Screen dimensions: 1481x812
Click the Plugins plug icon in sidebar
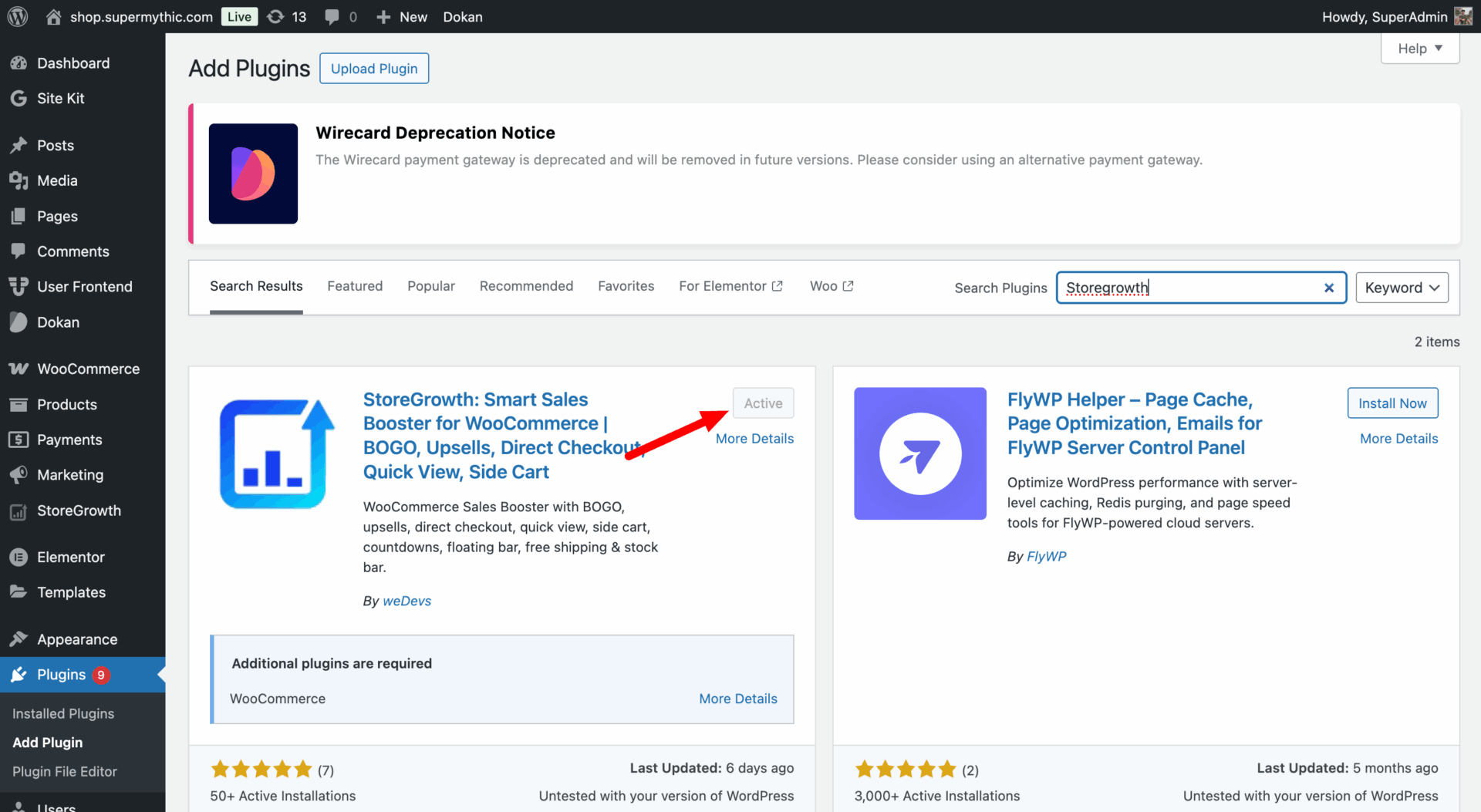coord(19,675)
